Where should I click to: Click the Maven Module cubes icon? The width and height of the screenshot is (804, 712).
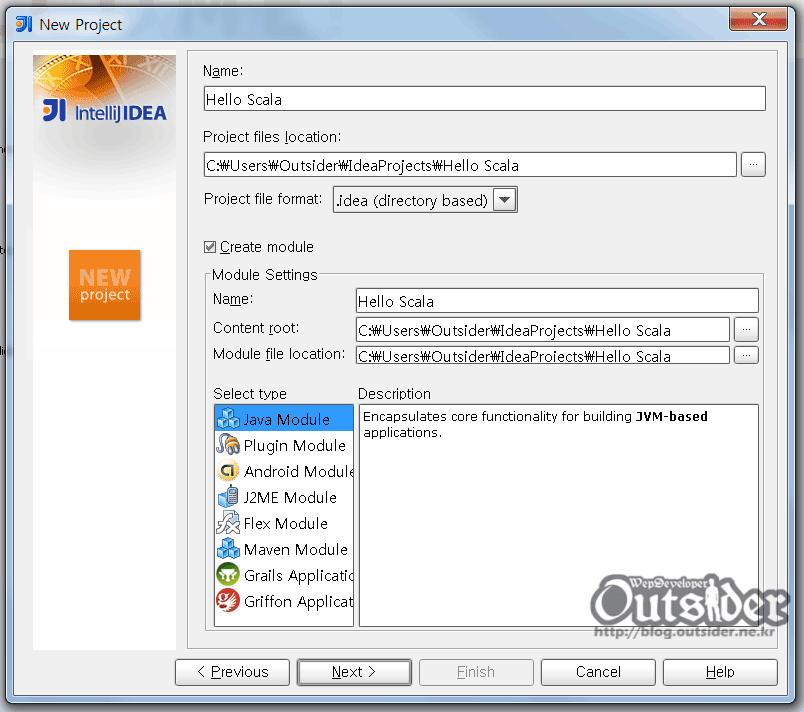click(x=228, y=549)
